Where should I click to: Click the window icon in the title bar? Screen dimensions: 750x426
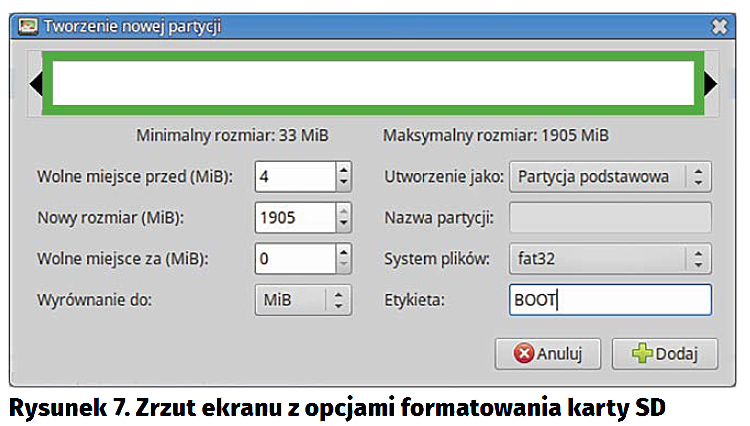(x=30, y=24)
